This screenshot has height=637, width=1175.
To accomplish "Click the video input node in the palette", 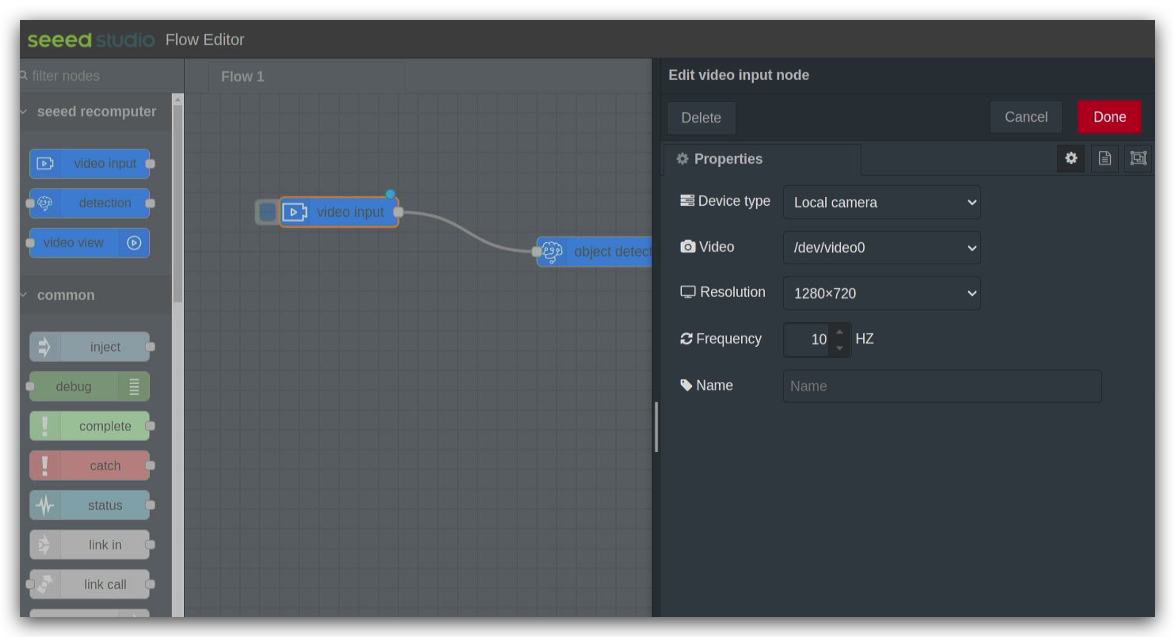I will [90, 163].
